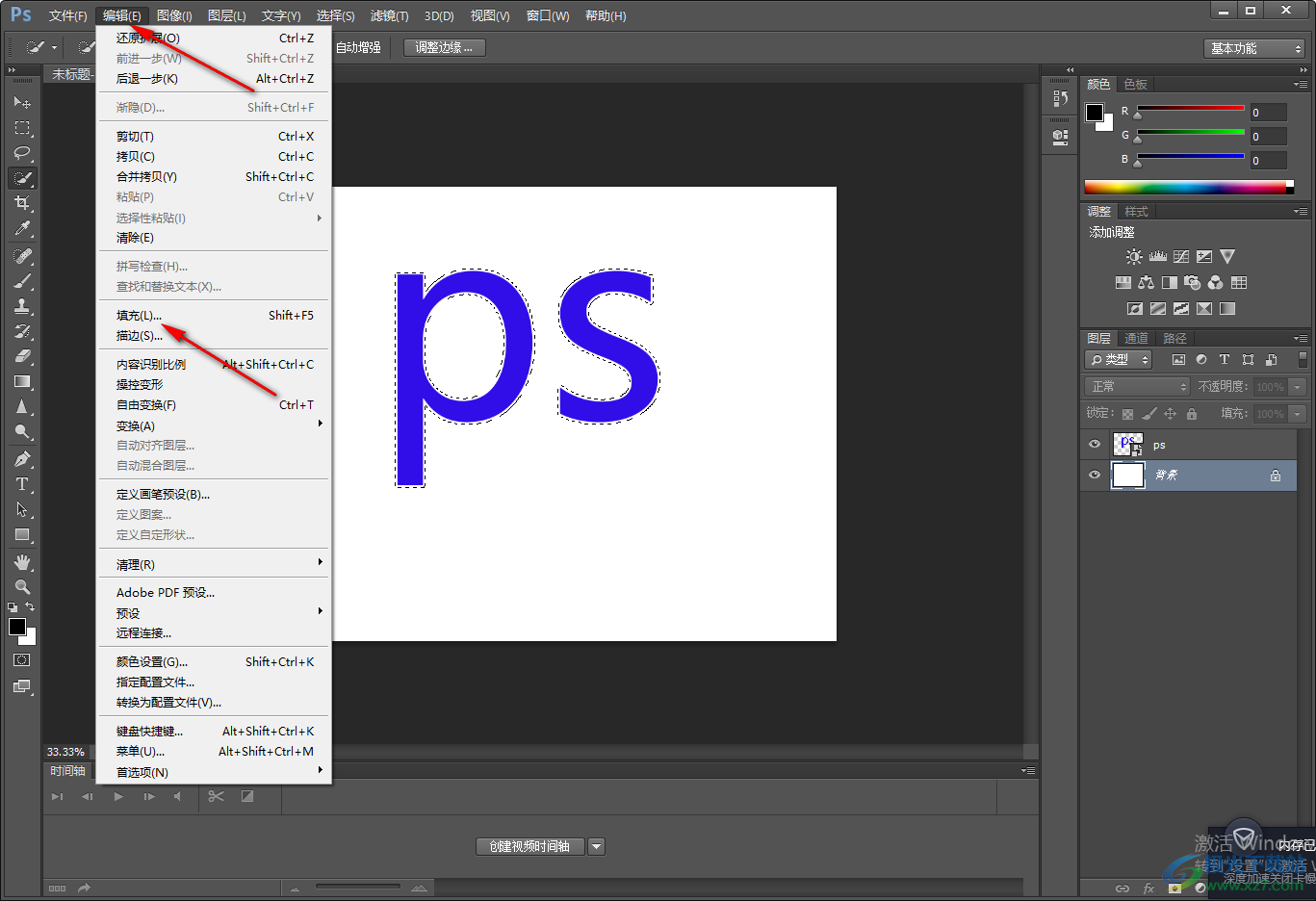Select the Dodge tool
This screenshot has width=1316, height=901.
point(22,431)
